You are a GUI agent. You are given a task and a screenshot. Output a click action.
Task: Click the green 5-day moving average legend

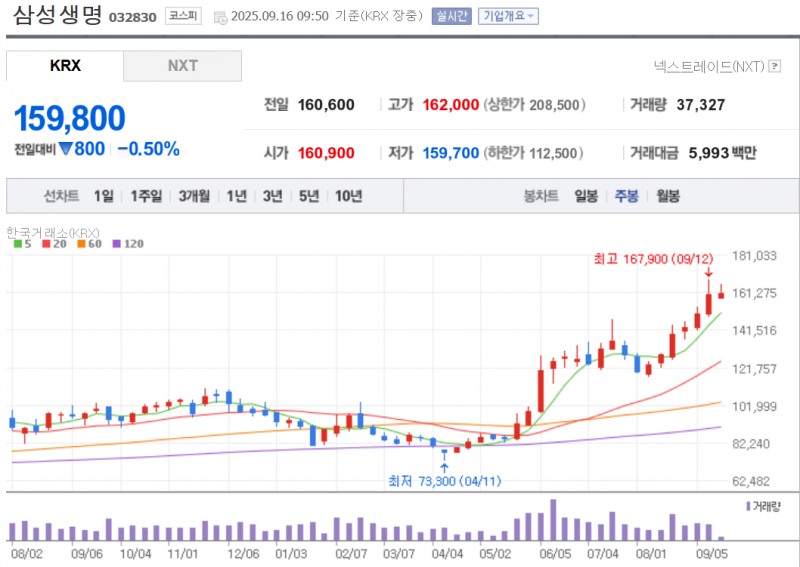point(22,244)
